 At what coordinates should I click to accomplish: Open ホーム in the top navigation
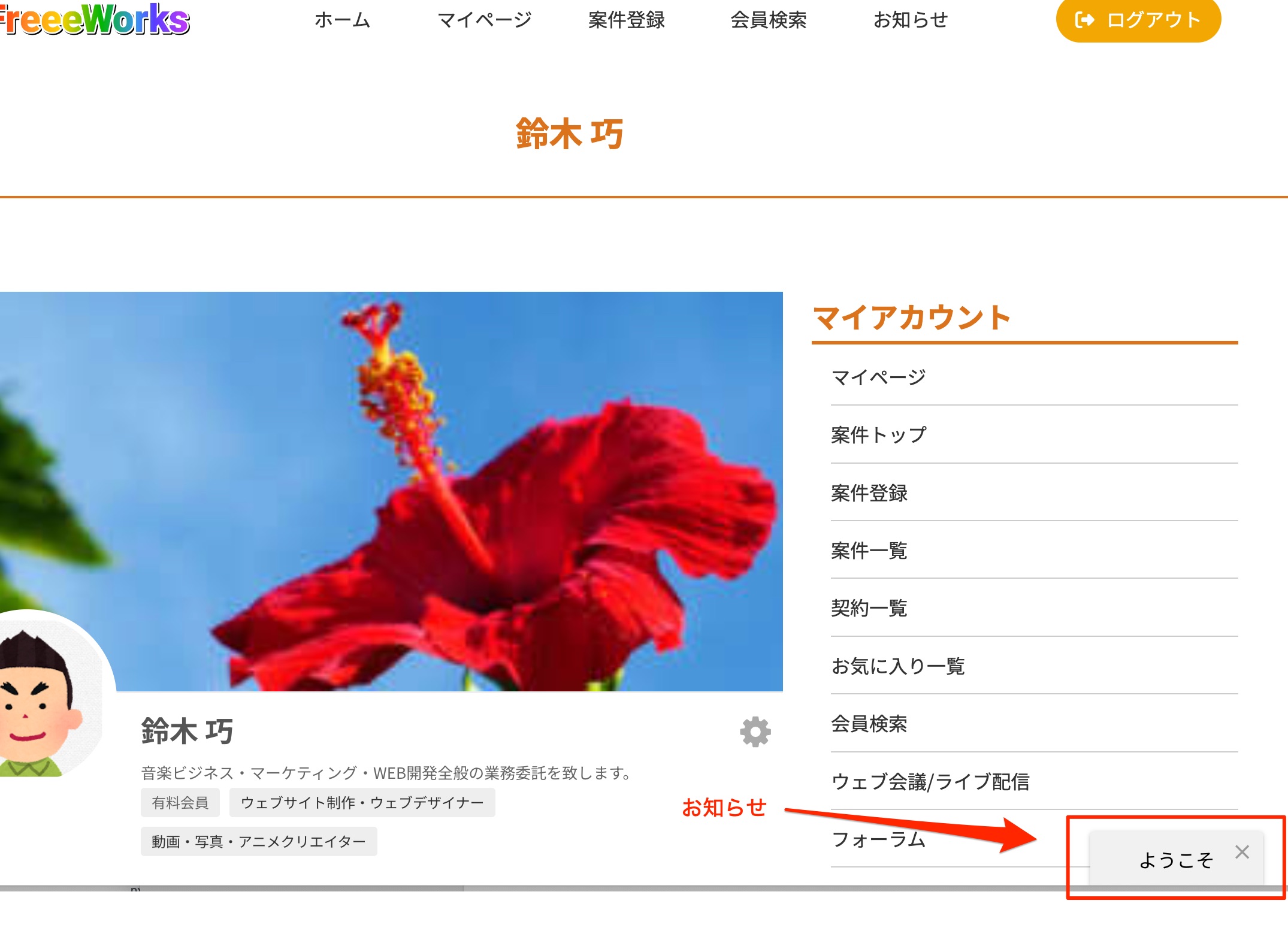point(342,20)
